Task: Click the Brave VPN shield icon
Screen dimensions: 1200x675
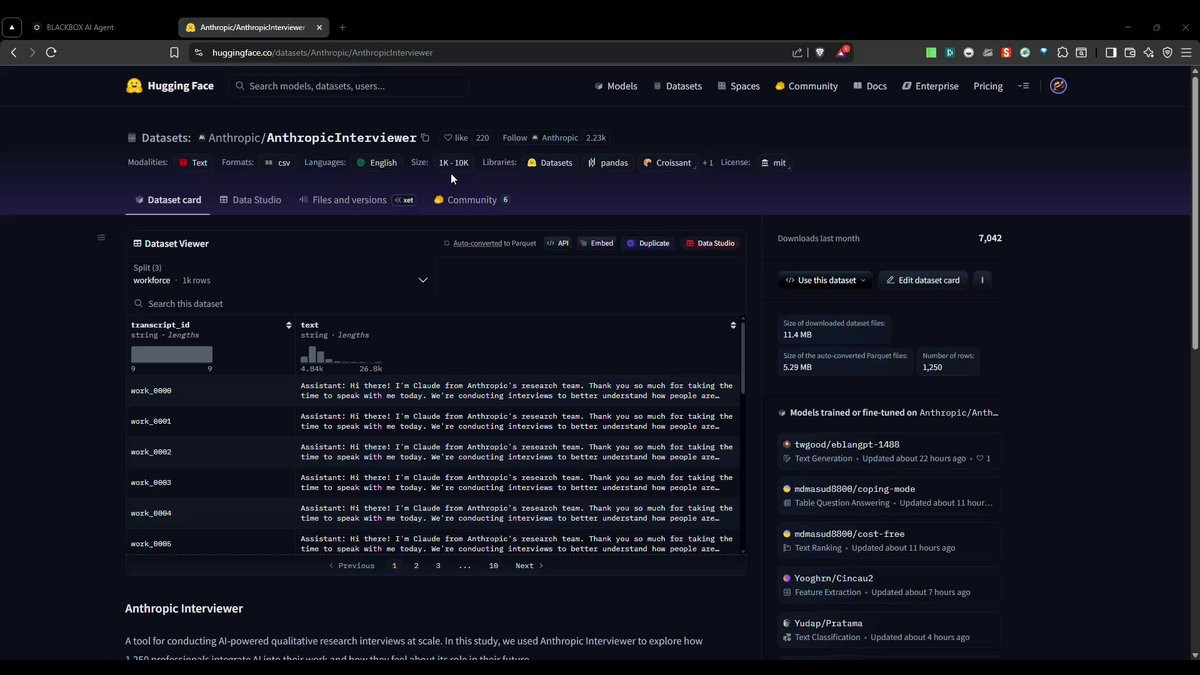Action: (x=1167, y=53)
